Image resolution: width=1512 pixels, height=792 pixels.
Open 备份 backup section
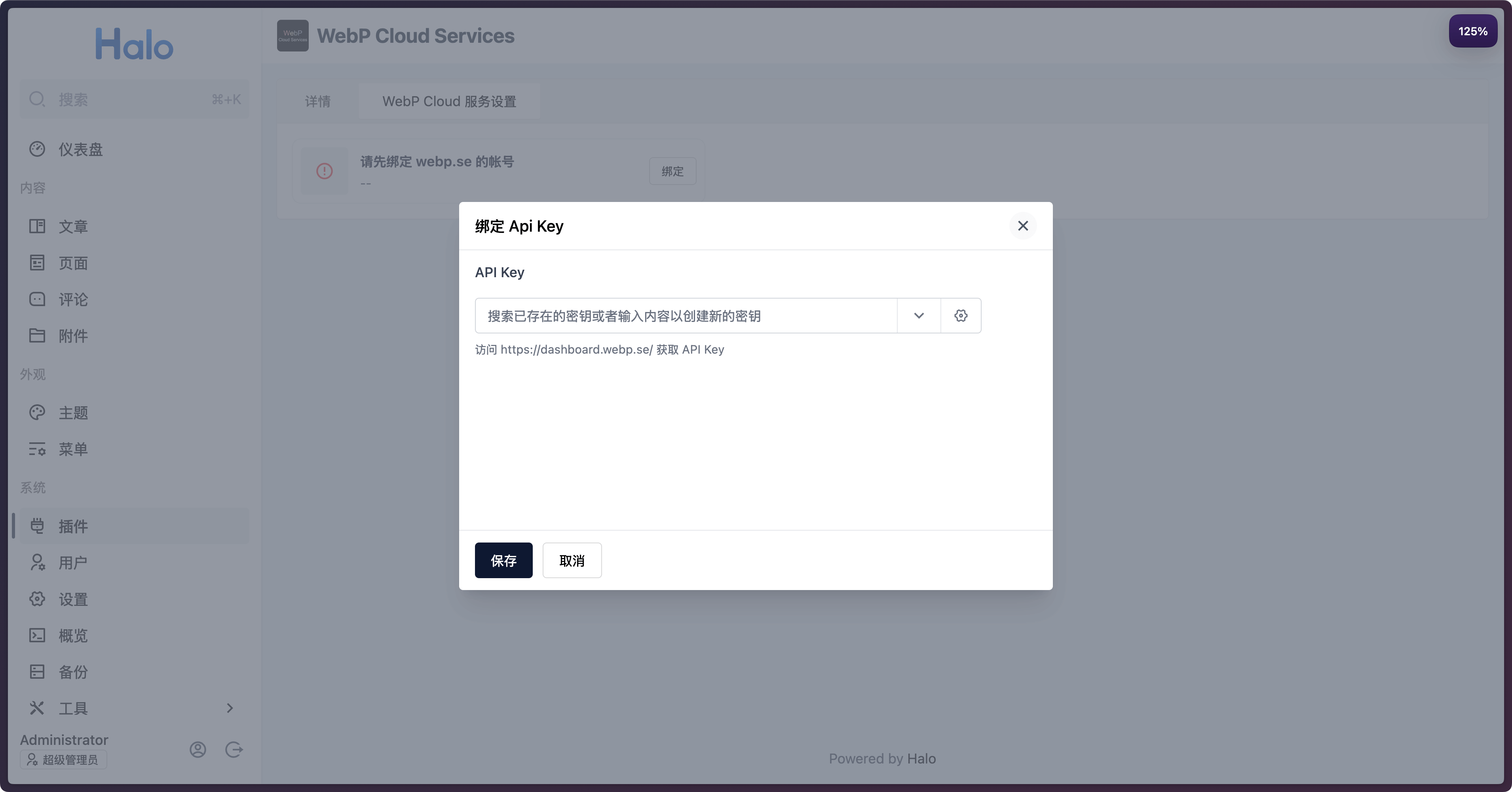coord(73,672)
